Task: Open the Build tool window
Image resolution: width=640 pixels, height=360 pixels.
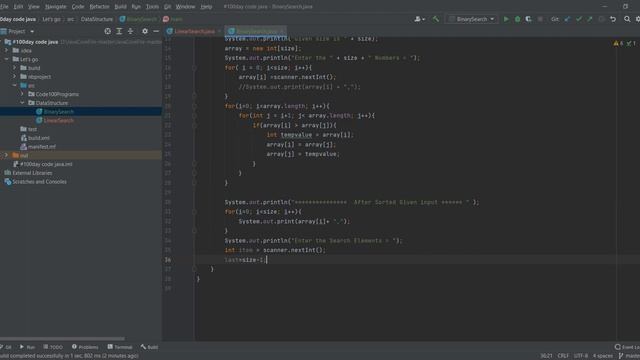Action: [149, 347]
